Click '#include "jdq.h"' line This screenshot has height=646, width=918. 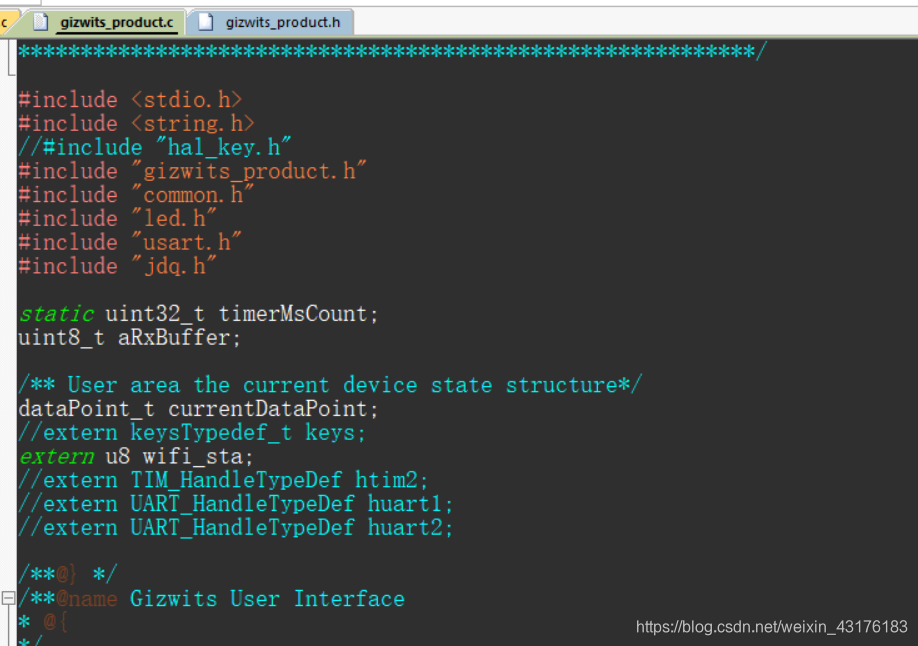pos(118,266)
